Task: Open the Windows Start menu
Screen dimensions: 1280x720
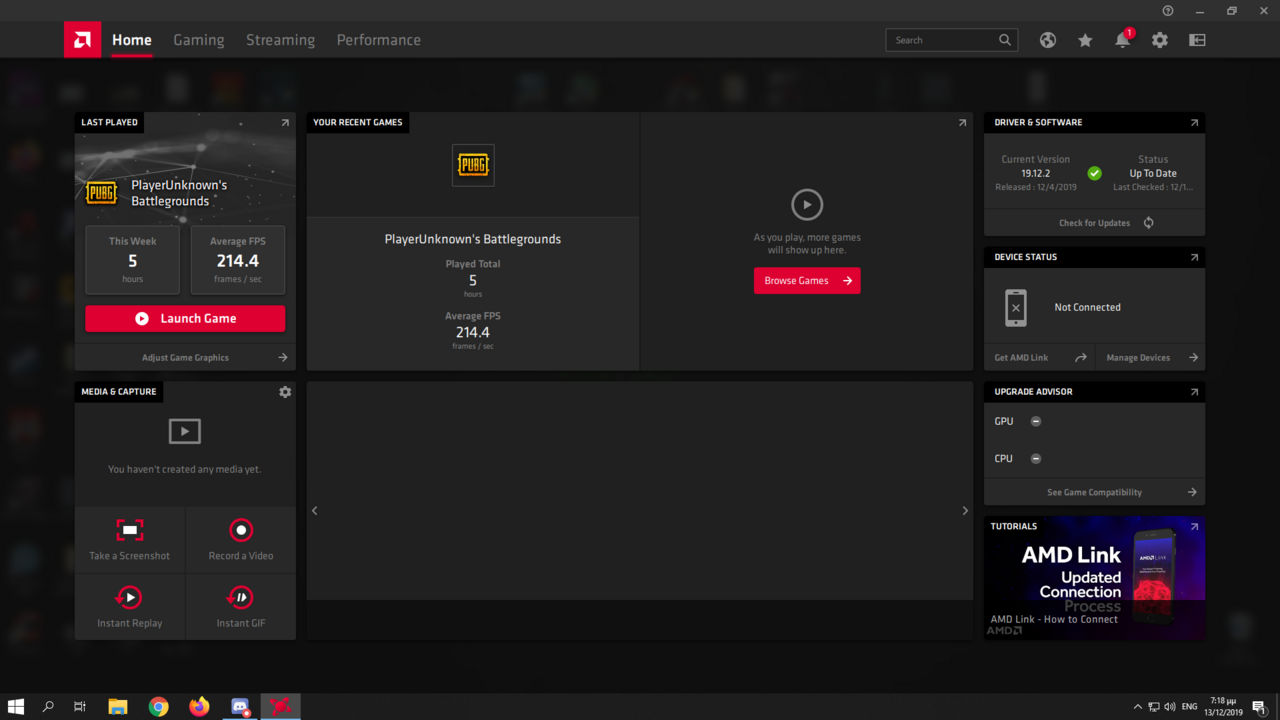Action: tap(16, 706)
